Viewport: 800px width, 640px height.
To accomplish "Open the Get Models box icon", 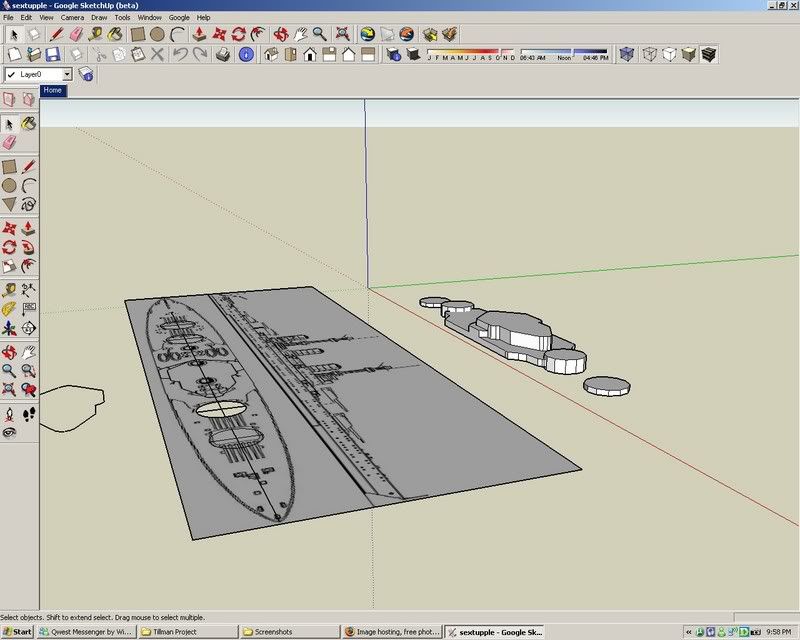I will click(430, 35).
